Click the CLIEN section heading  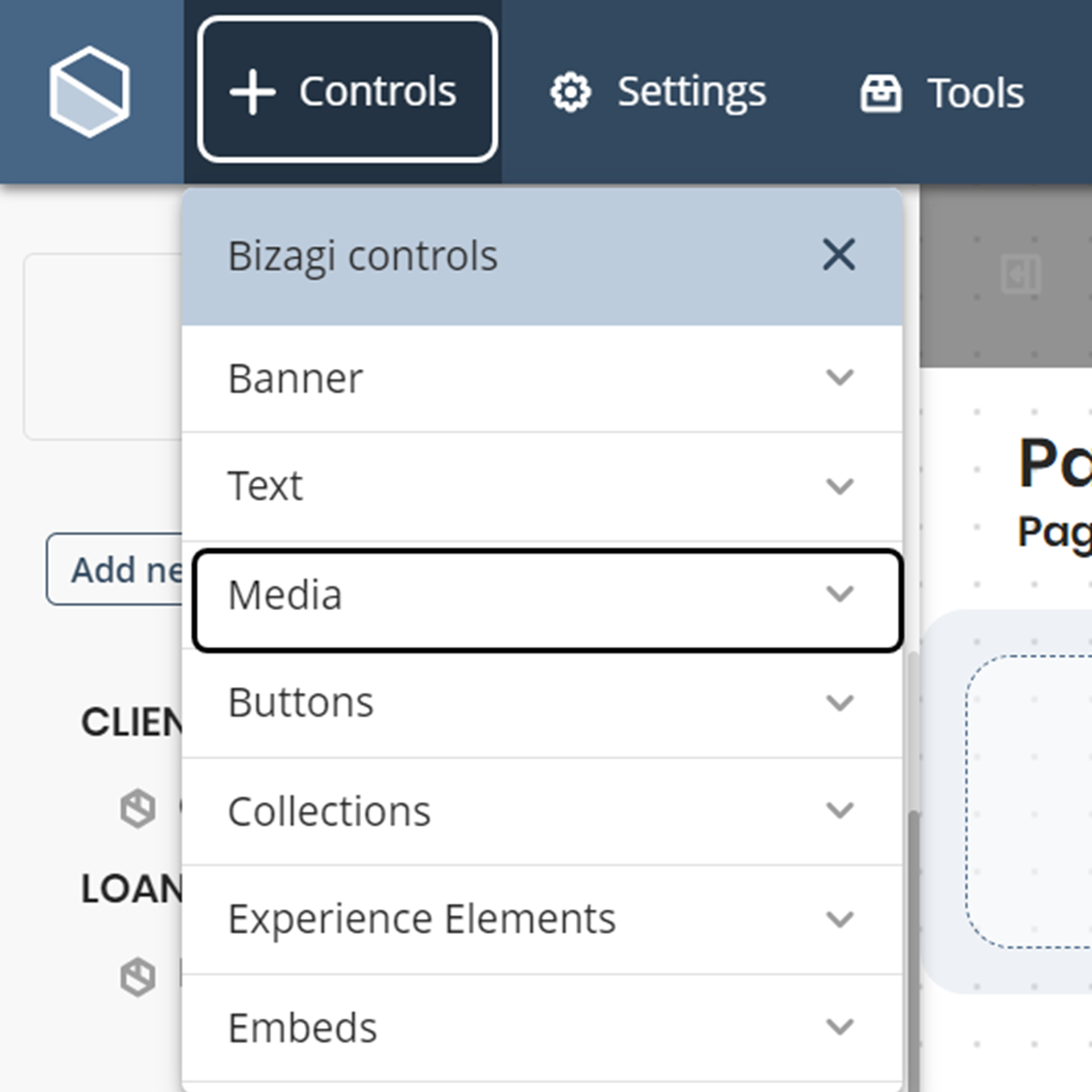(x=132, y=722)
